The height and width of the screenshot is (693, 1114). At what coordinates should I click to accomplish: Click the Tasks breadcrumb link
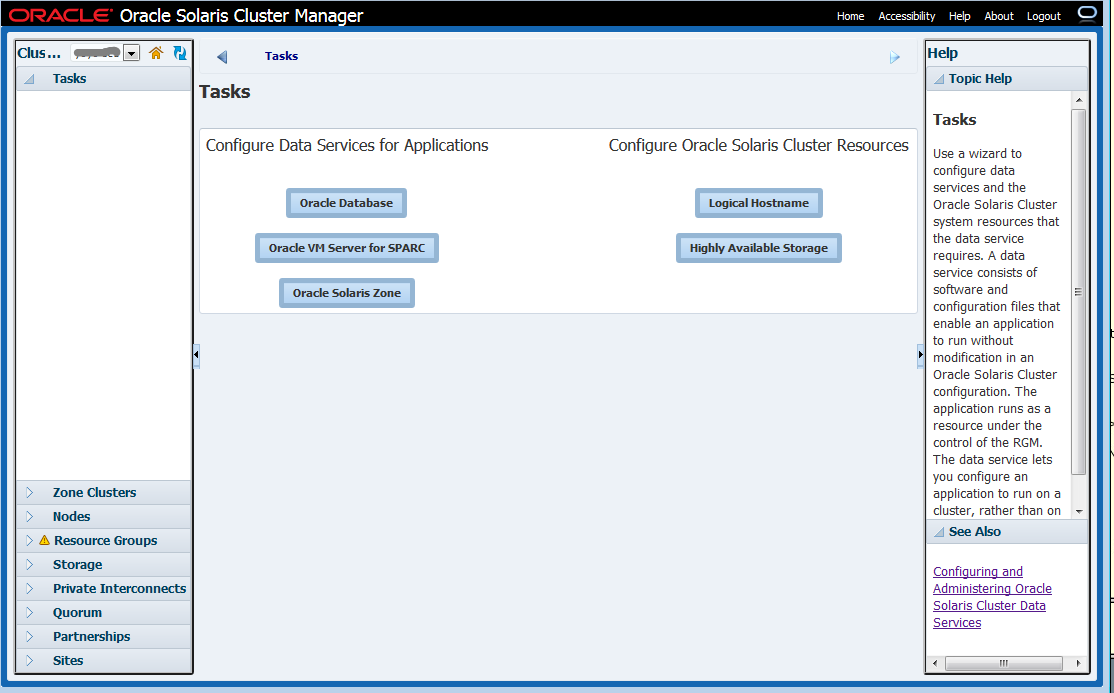point(281,56)
